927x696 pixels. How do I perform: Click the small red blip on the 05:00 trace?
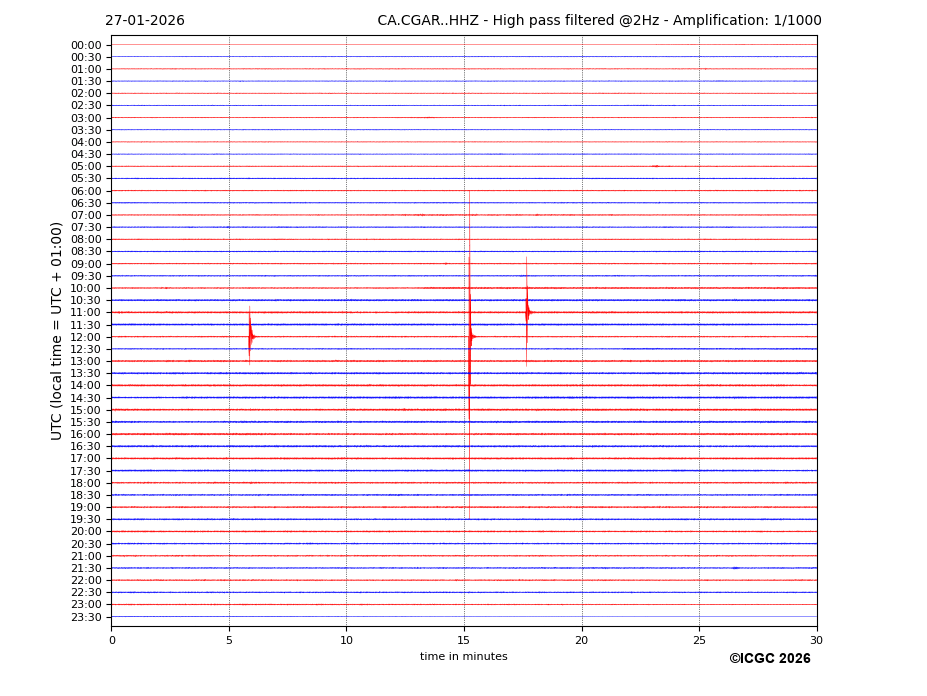pos(655,166)
